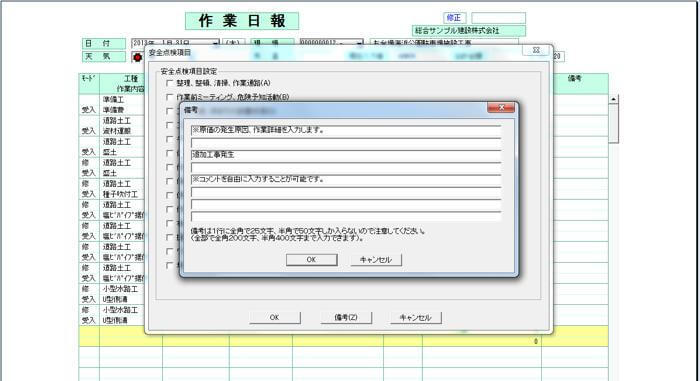Viewport: 700px width, 381px height.
Task: Click the last empty remark line
Action: click(346, 217)
